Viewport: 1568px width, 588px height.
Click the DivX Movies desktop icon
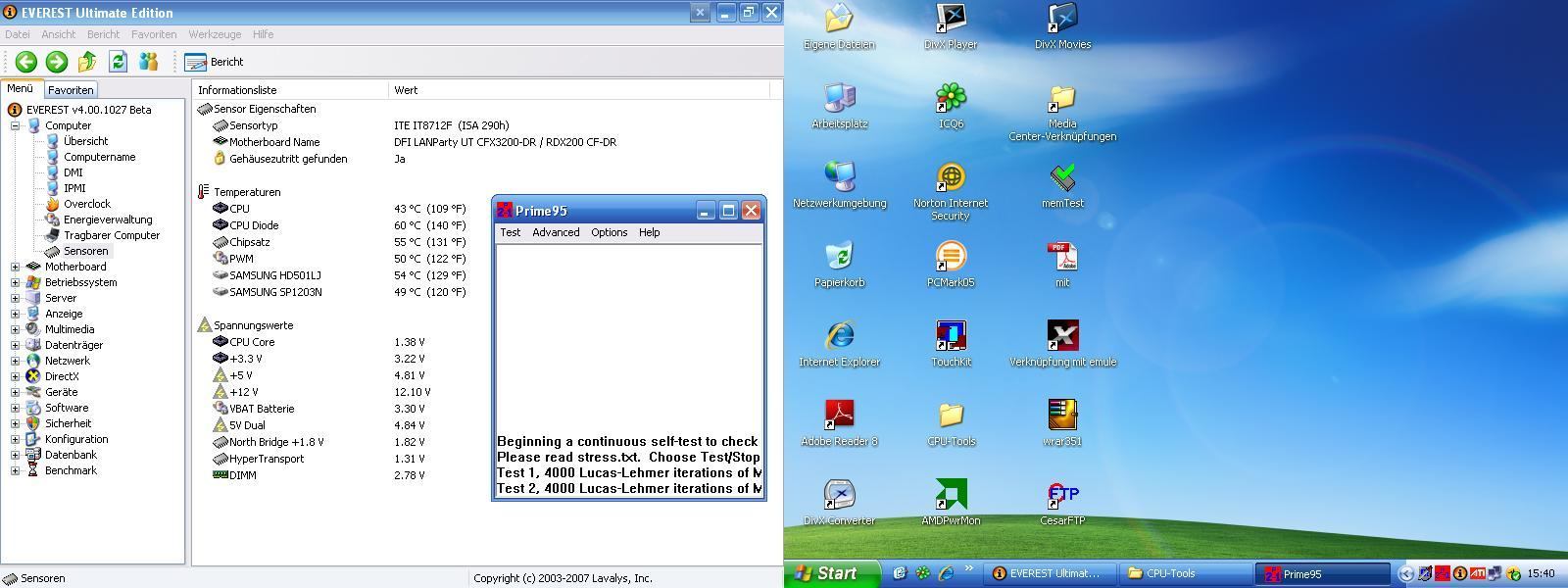click(1062, 26)
